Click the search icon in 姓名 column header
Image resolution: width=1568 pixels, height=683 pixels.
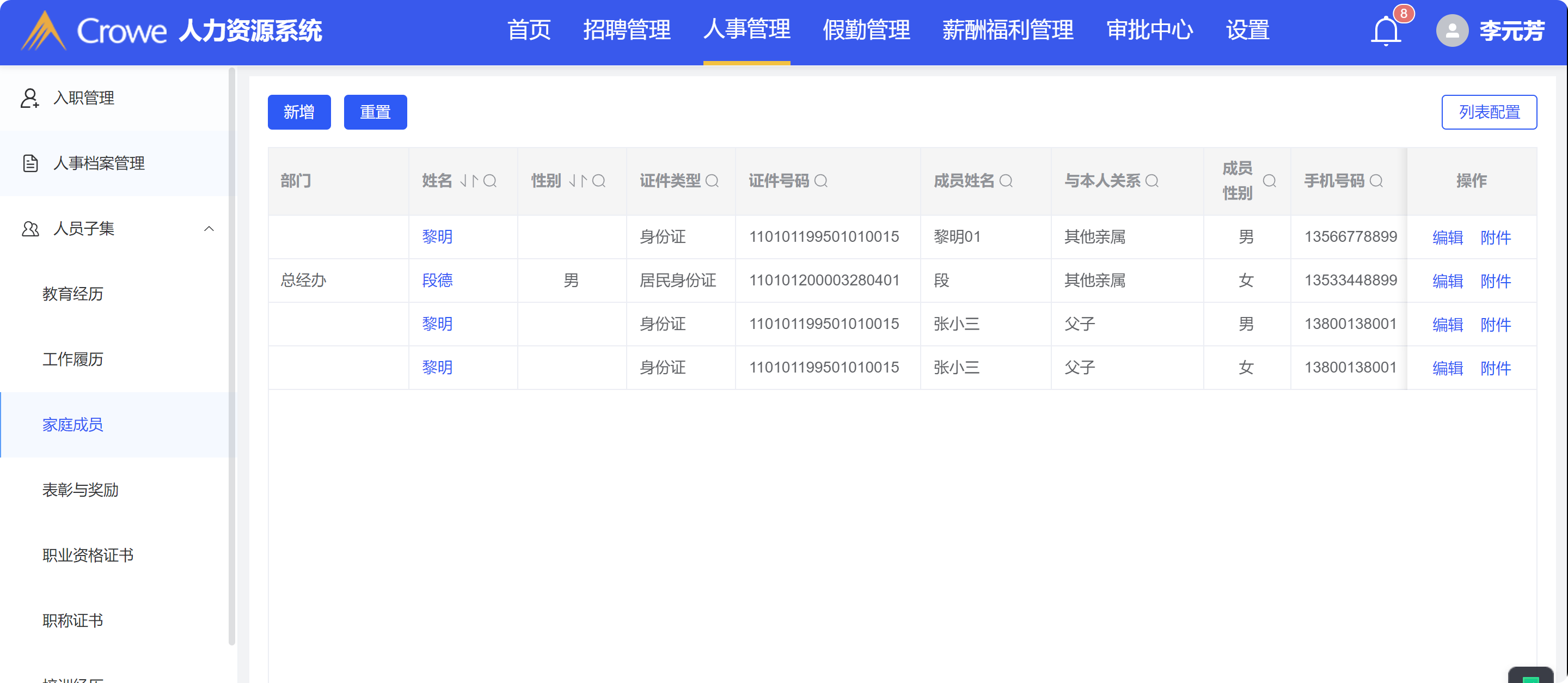[x=490, y=181]
